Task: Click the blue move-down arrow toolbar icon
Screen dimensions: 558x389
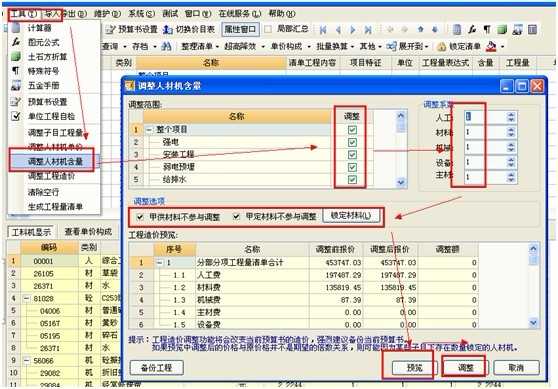Action: point(435,29)
